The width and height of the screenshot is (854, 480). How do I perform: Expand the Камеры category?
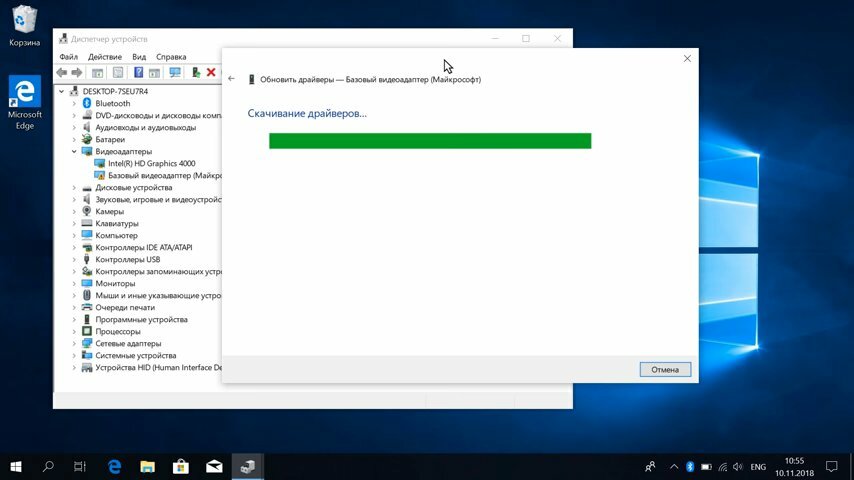pyautogui.click(x=74, y=211)
